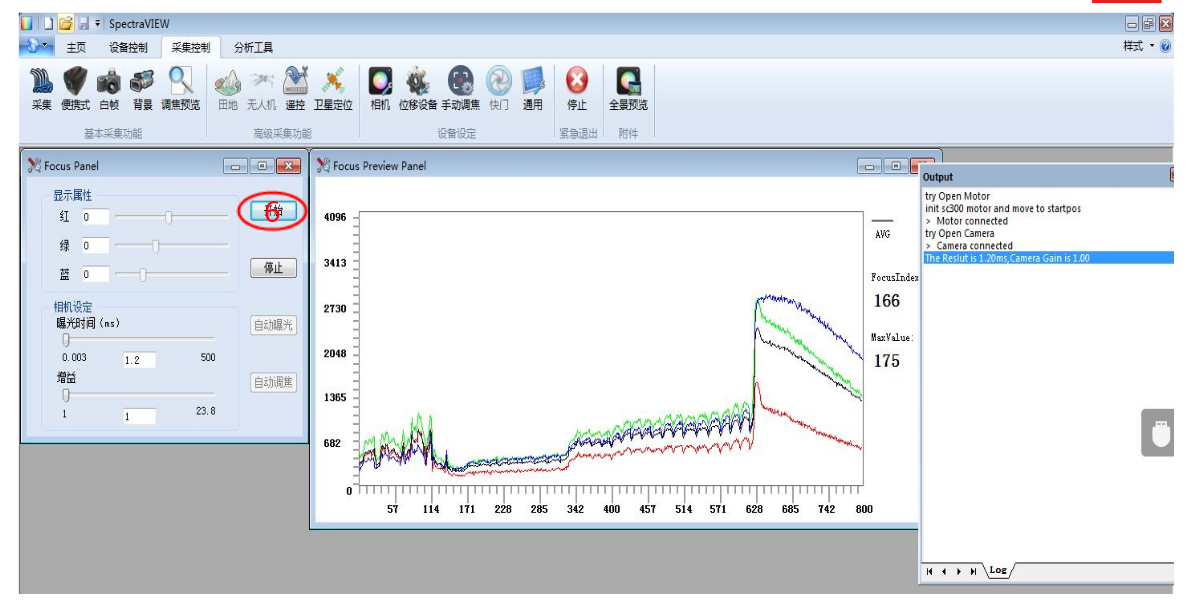Open the 相机 camera settings icon
Screen dimensions: 1195x608
pyautogui.click(x=380, y=82)
